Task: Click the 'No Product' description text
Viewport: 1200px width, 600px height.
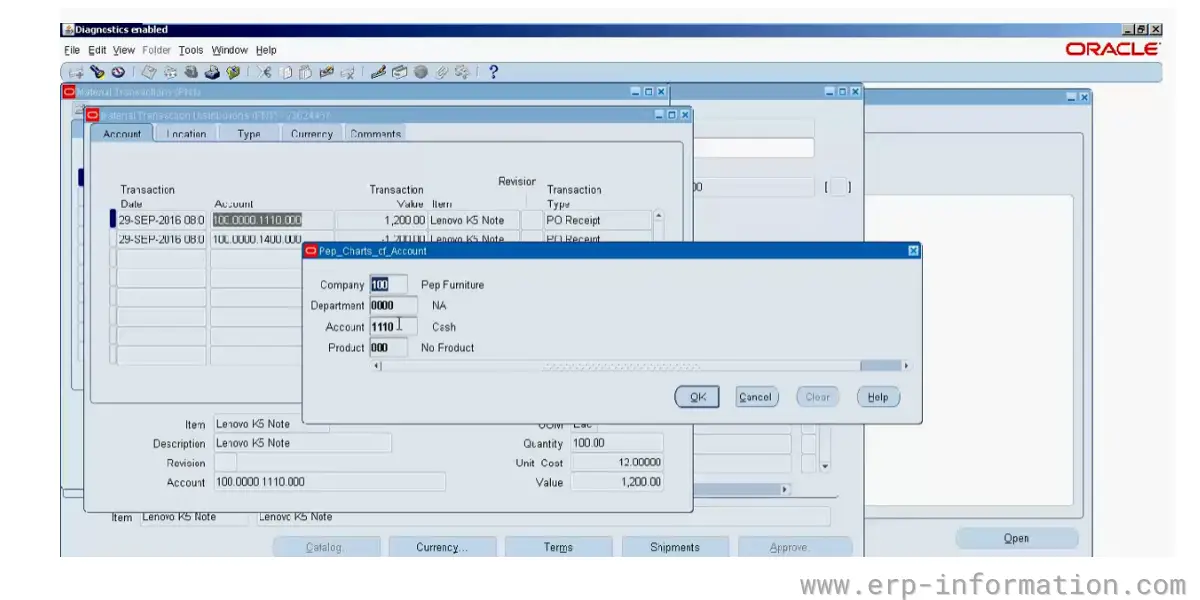Action: [448, 348]
